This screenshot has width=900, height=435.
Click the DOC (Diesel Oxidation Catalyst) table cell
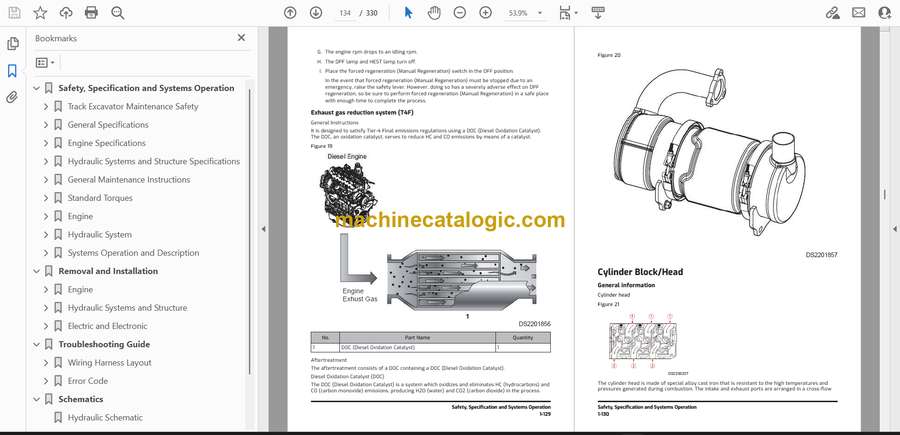click(417, 348)
